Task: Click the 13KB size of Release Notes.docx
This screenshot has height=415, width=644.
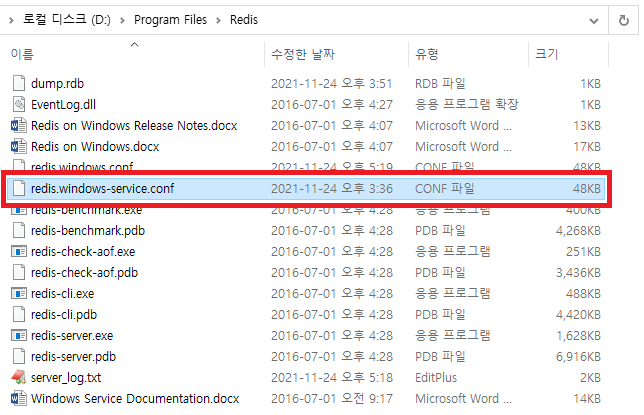Action: pyautogui.click(x=587, y=125)
